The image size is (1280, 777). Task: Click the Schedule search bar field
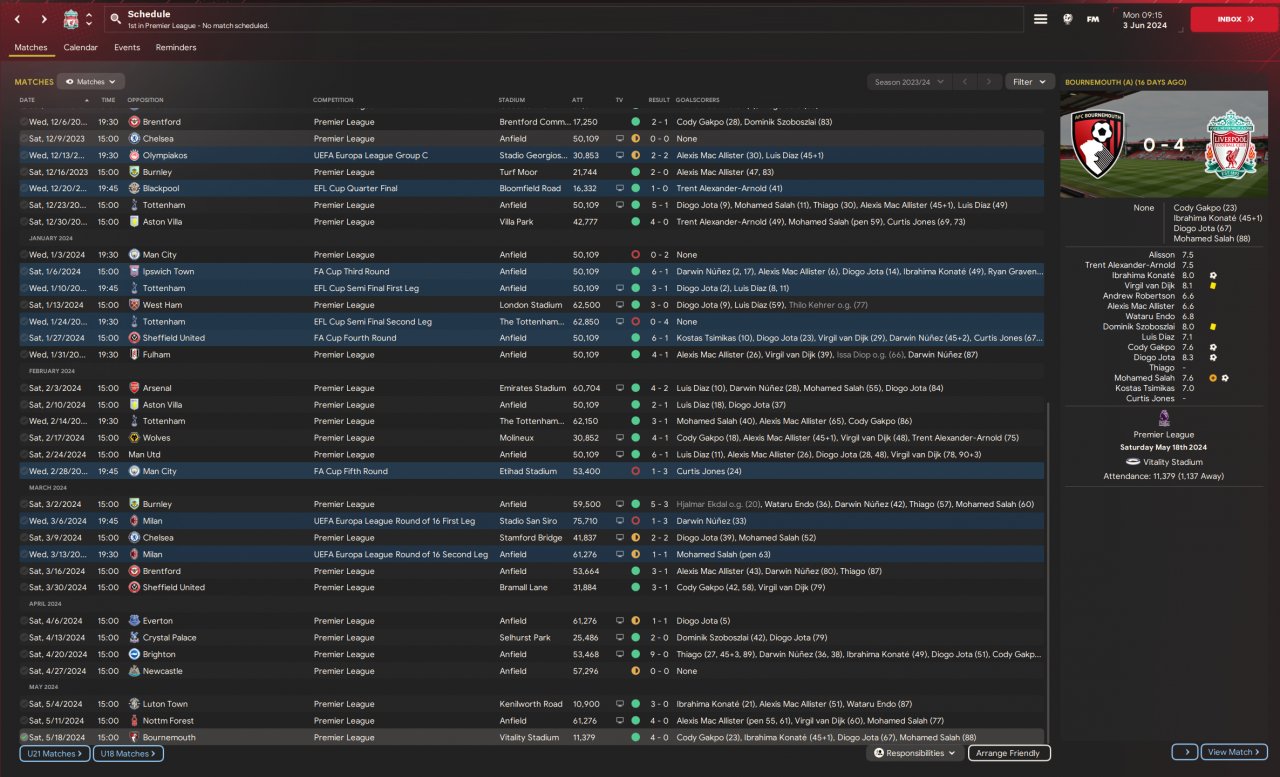point(565,19)
